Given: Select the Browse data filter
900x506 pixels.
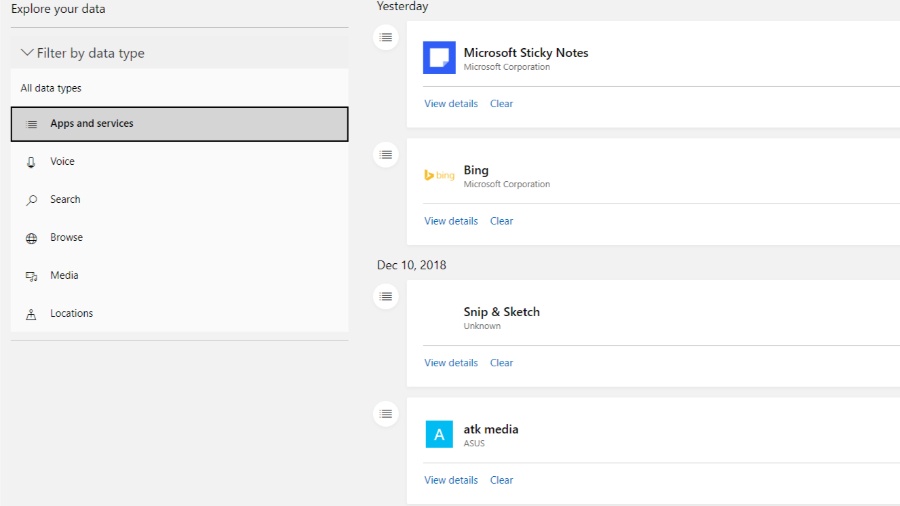Looking at the screenshot, I should (x=179, y=238).
